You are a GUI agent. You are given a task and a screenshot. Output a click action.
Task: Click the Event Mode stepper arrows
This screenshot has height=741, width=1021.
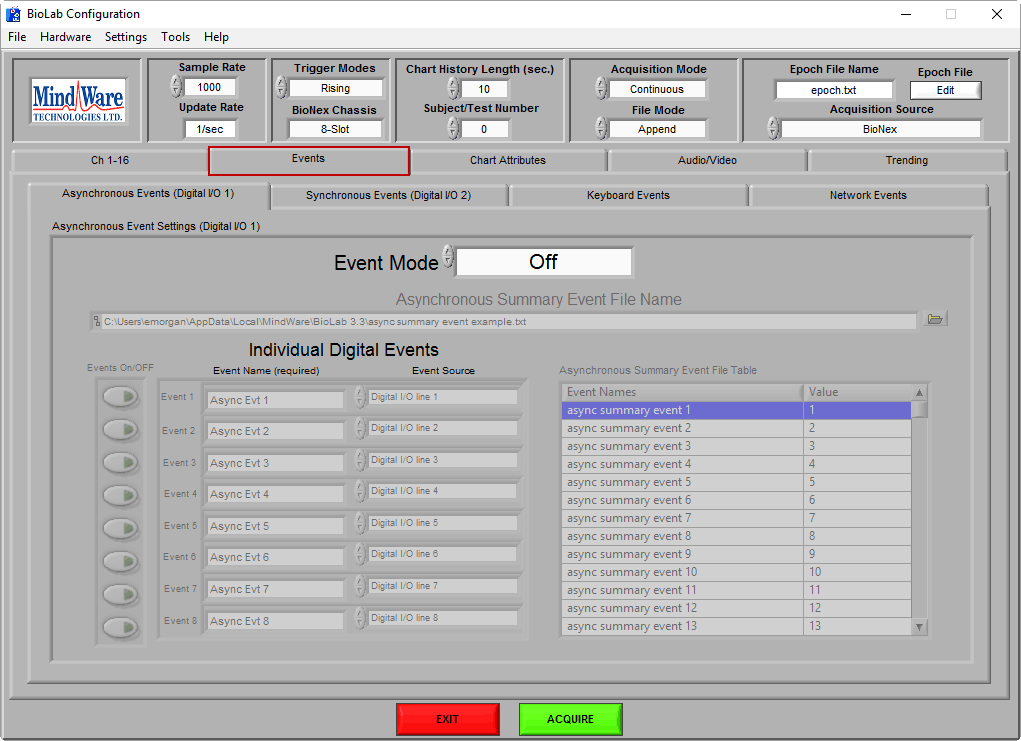pyautogui.click(x=448, y=257)
